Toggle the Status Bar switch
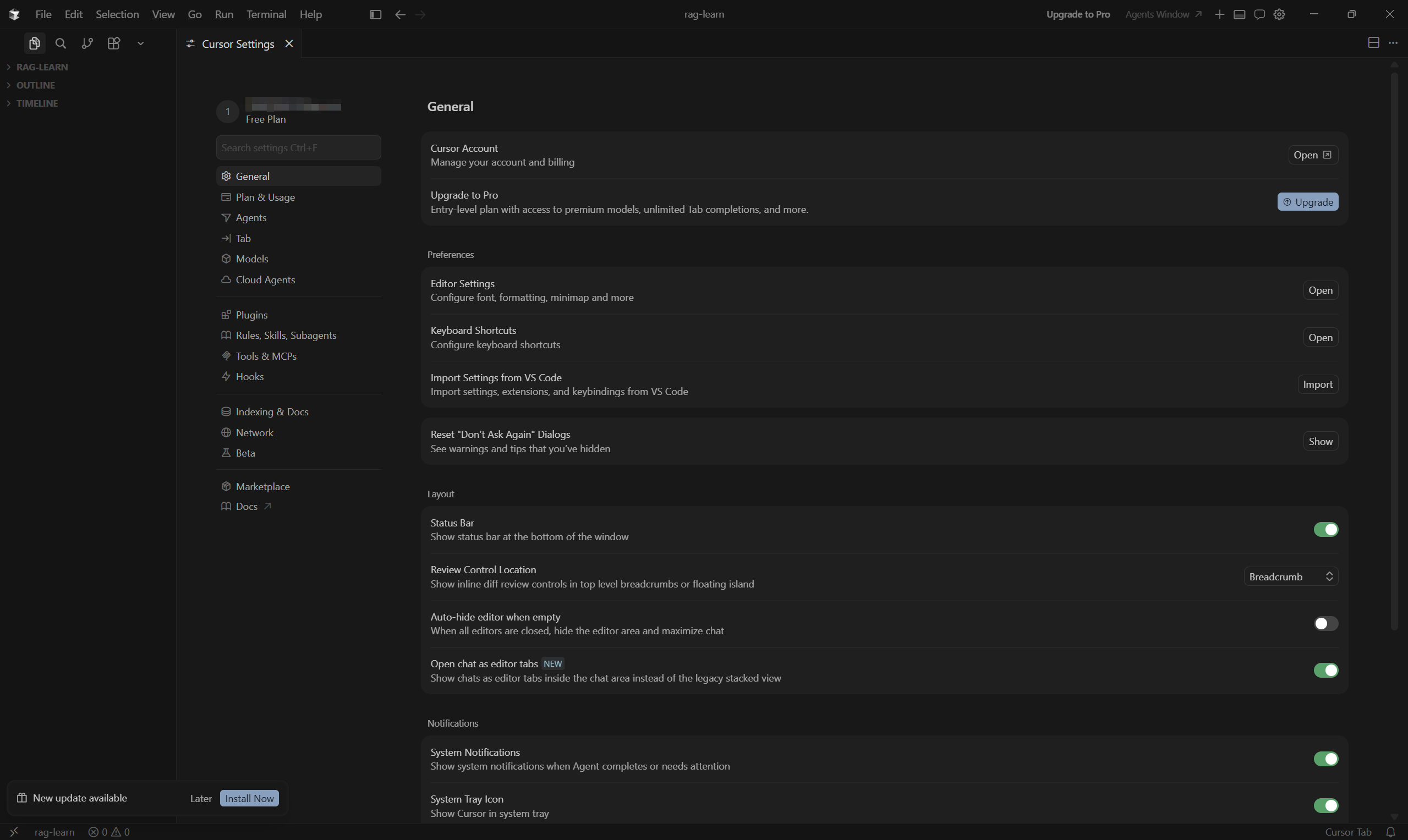Image resolution: width=1408 pixels, height=840 pixels. 1326,529
